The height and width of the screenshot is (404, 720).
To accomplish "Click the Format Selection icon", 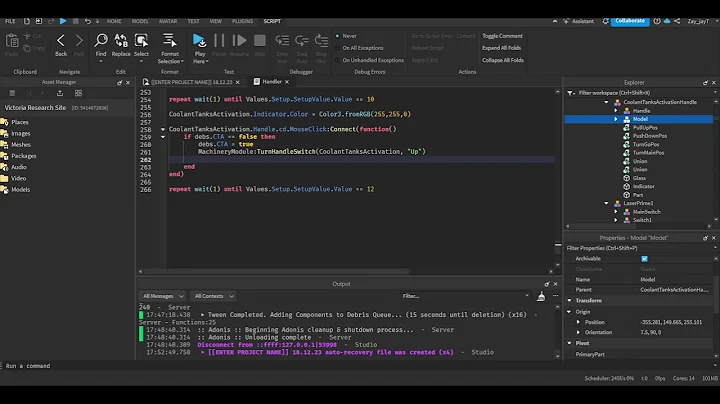I will coord(169,40).
